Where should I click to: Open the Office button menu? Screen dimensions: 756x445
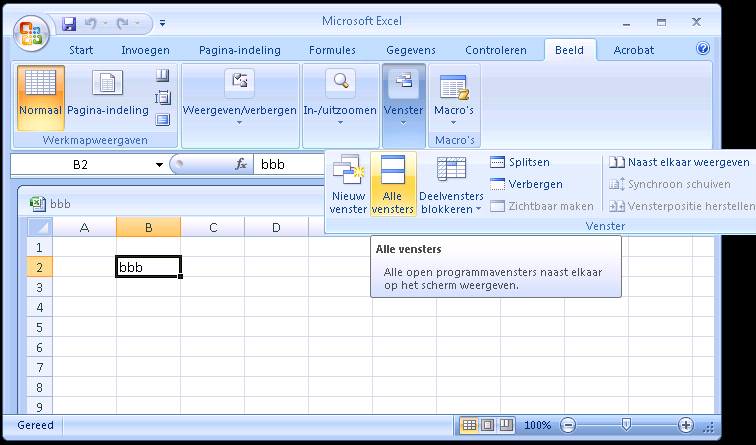pos(31,34)
